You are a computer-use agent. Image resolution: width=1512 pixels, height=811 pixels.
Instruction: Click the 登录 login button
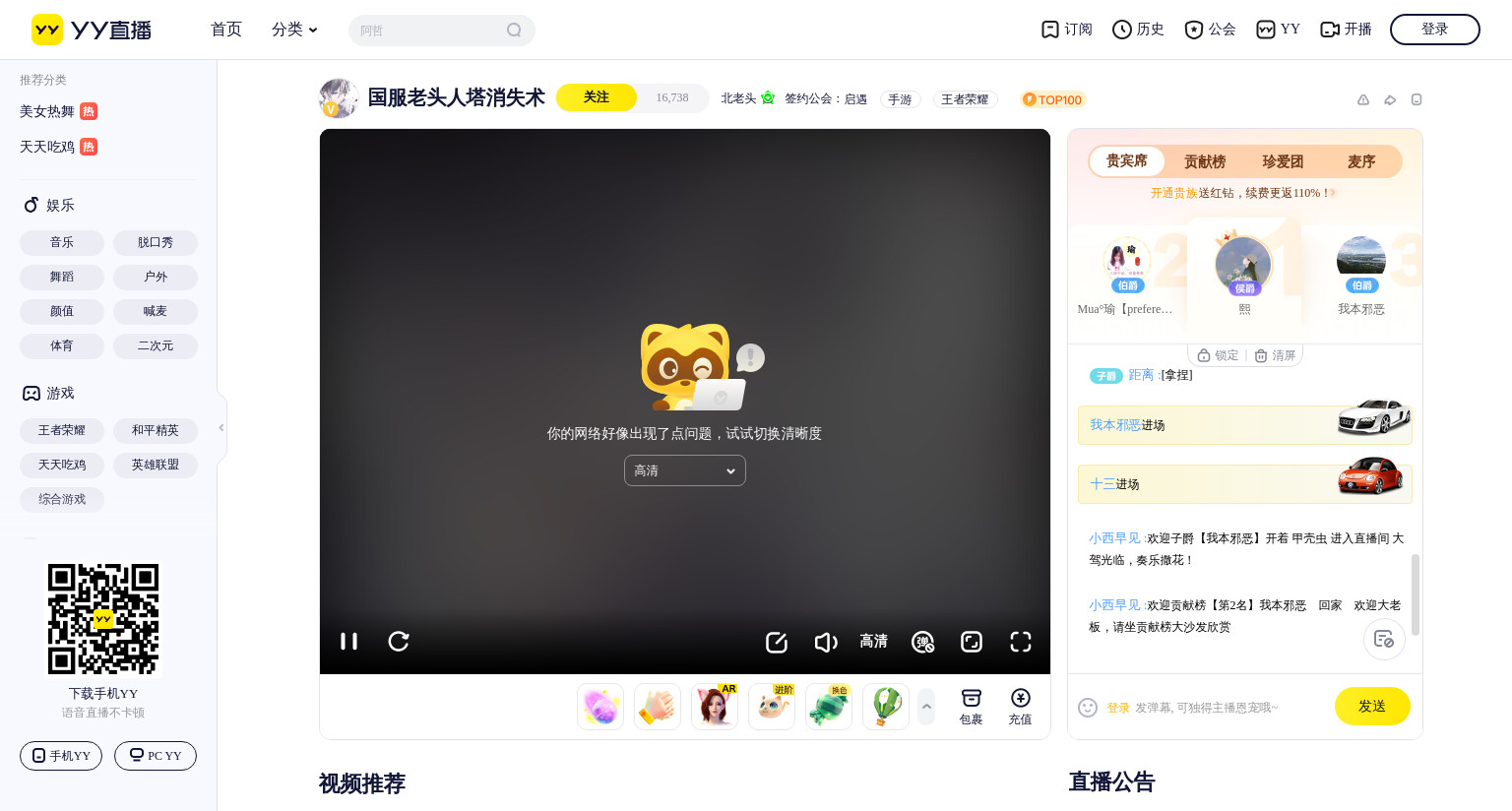1435,30
